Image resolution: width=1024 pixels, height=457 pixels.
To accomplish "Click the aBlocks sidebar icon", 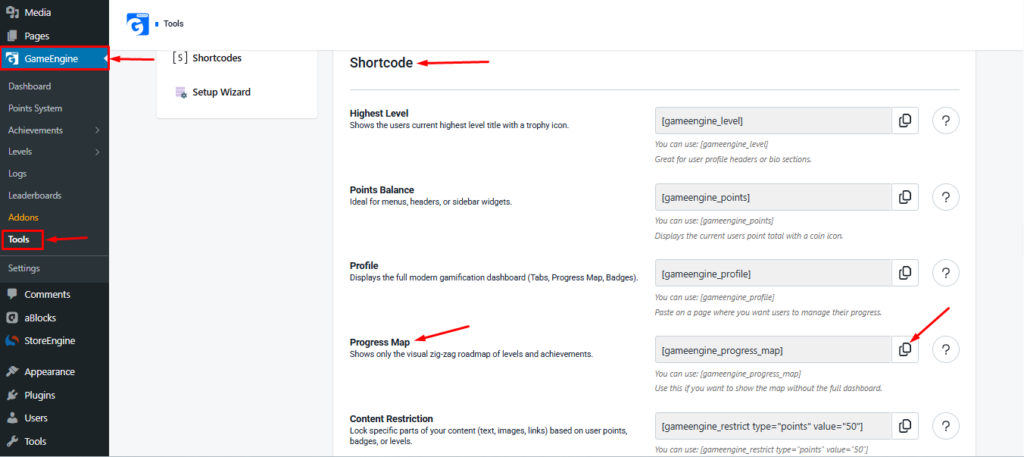I will click(x=12, y=318).
